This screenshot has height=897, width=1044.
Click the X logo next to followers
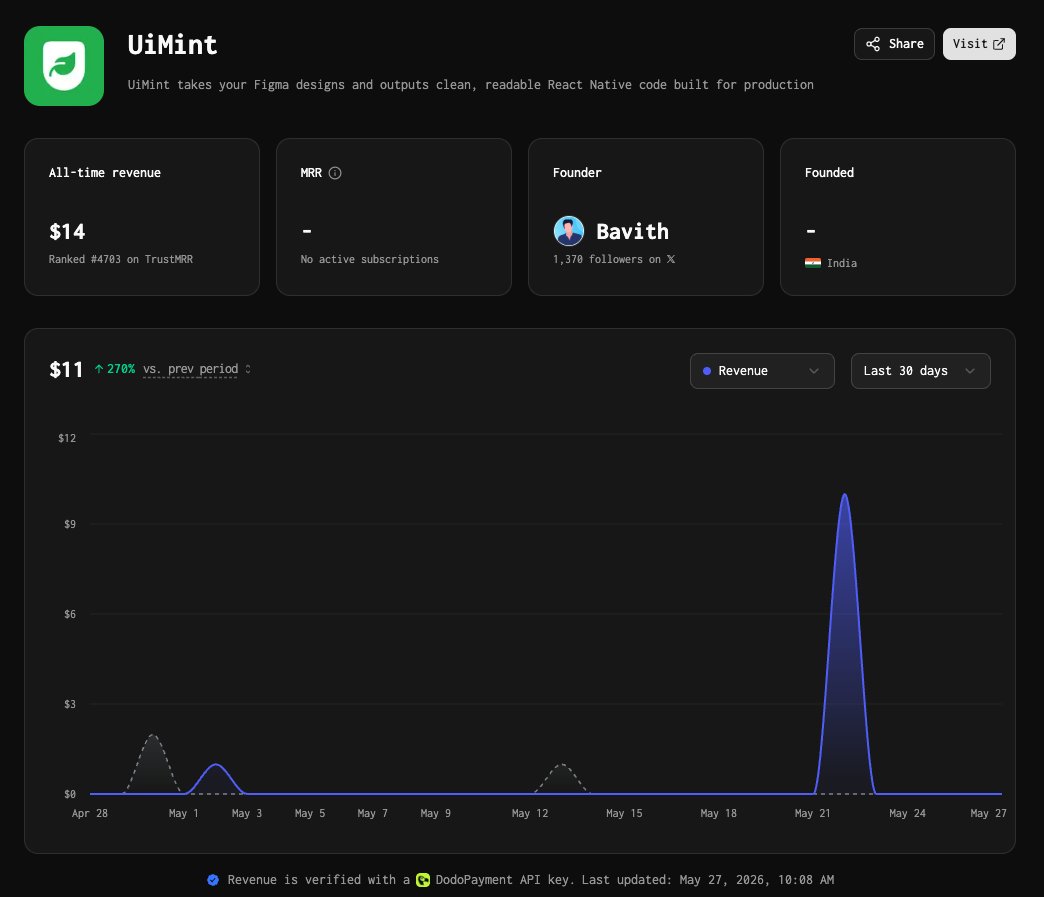click(670, 259)
